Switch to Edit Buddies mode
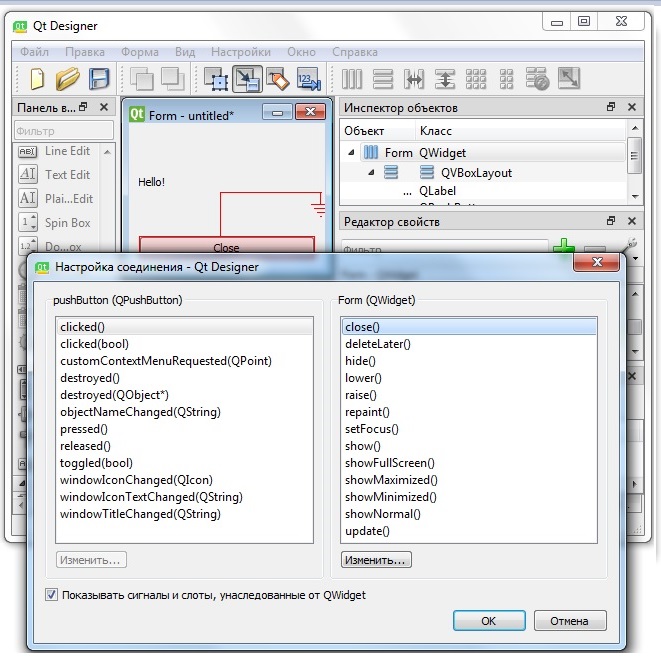The height and width of the screenshot is (656, 661). click(278, 79)
